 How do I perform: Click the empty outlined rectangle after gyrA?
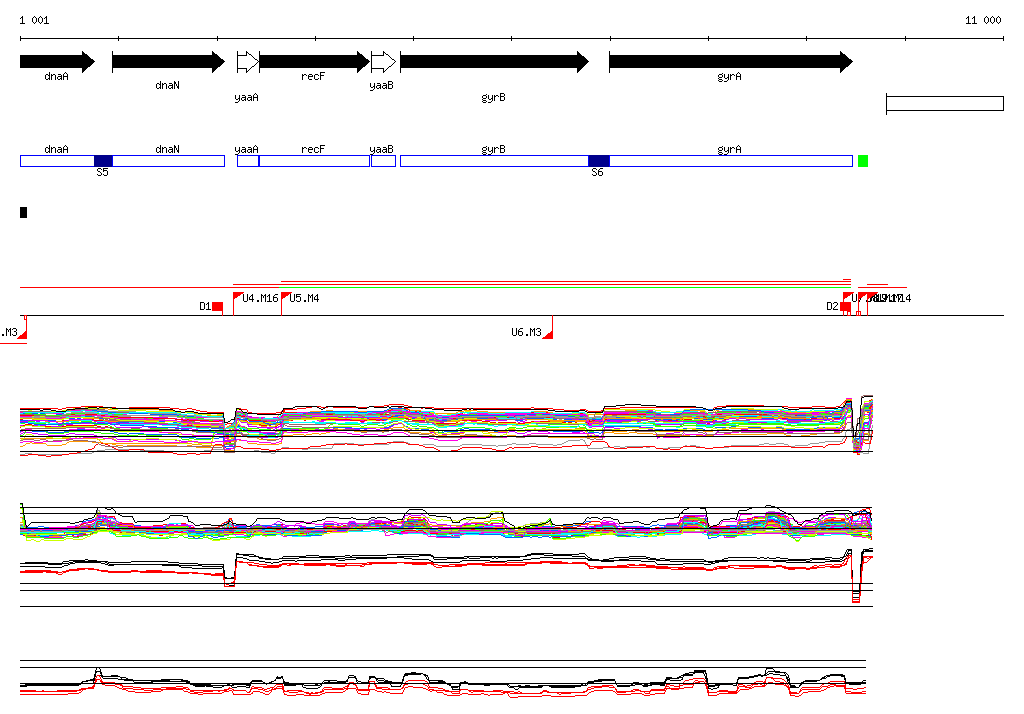pyautogui.click(x=945, y=103)
